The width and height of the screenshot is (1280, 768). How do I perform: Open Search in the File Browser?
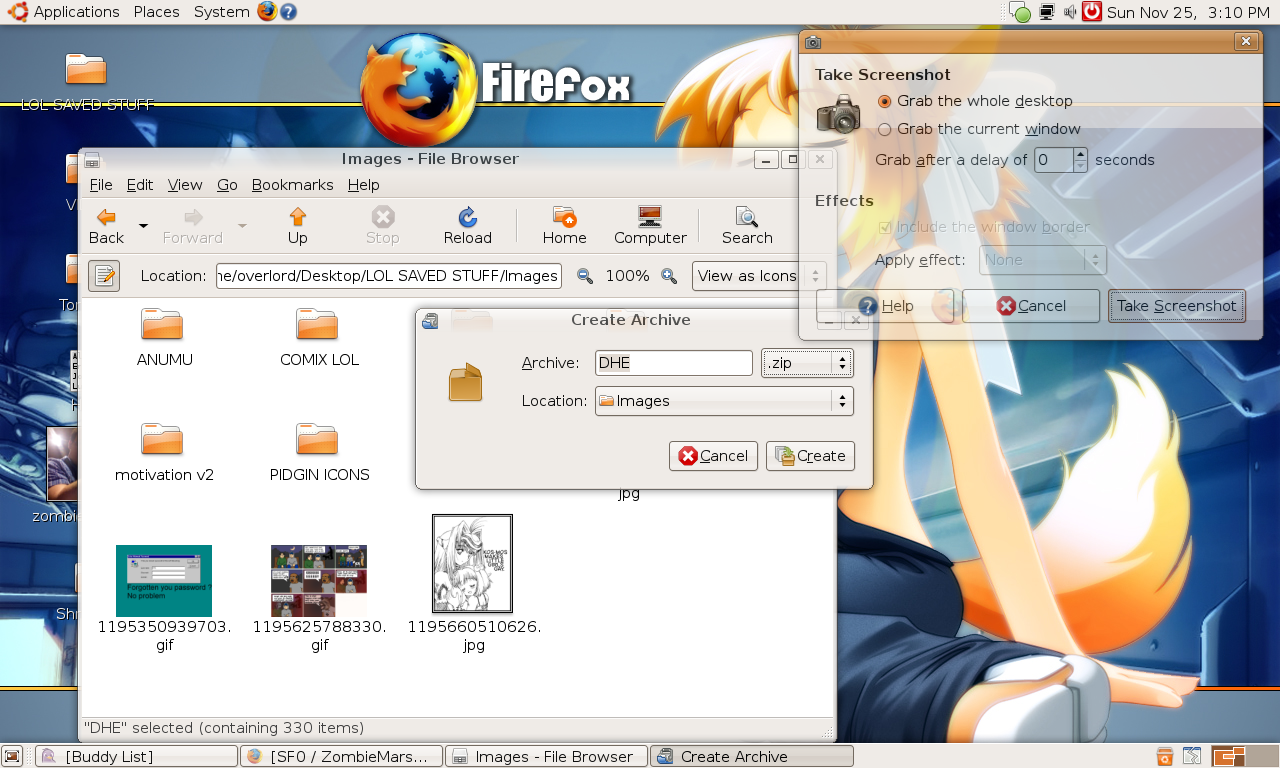[747, 226]
